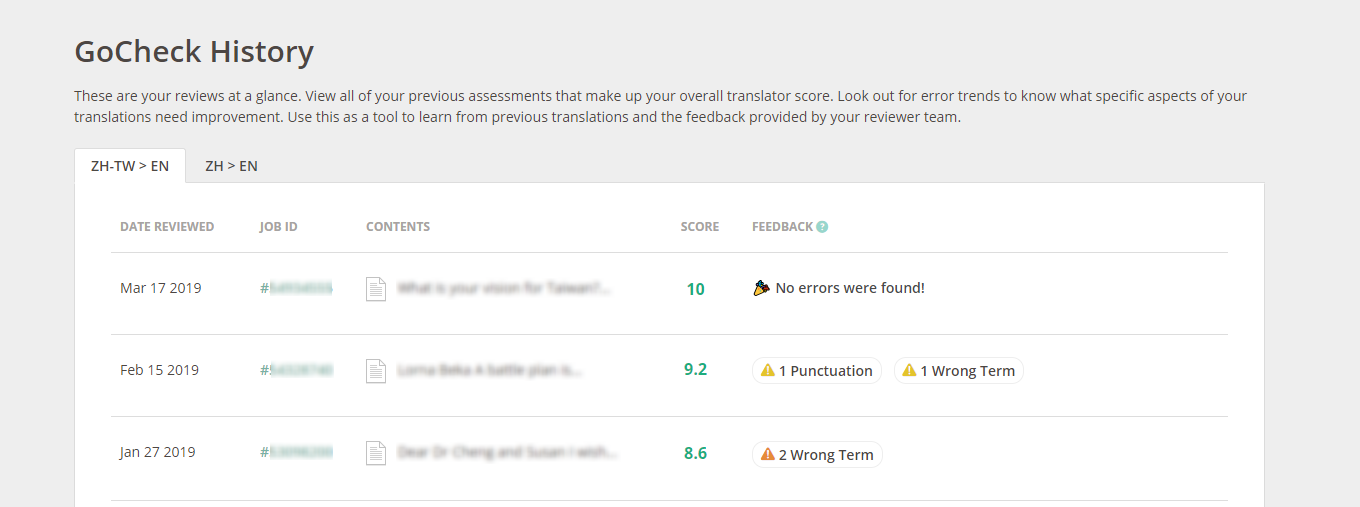Switch to the ZH > EN tab
The image size is (1360, 507).
(x=231, y=166)
